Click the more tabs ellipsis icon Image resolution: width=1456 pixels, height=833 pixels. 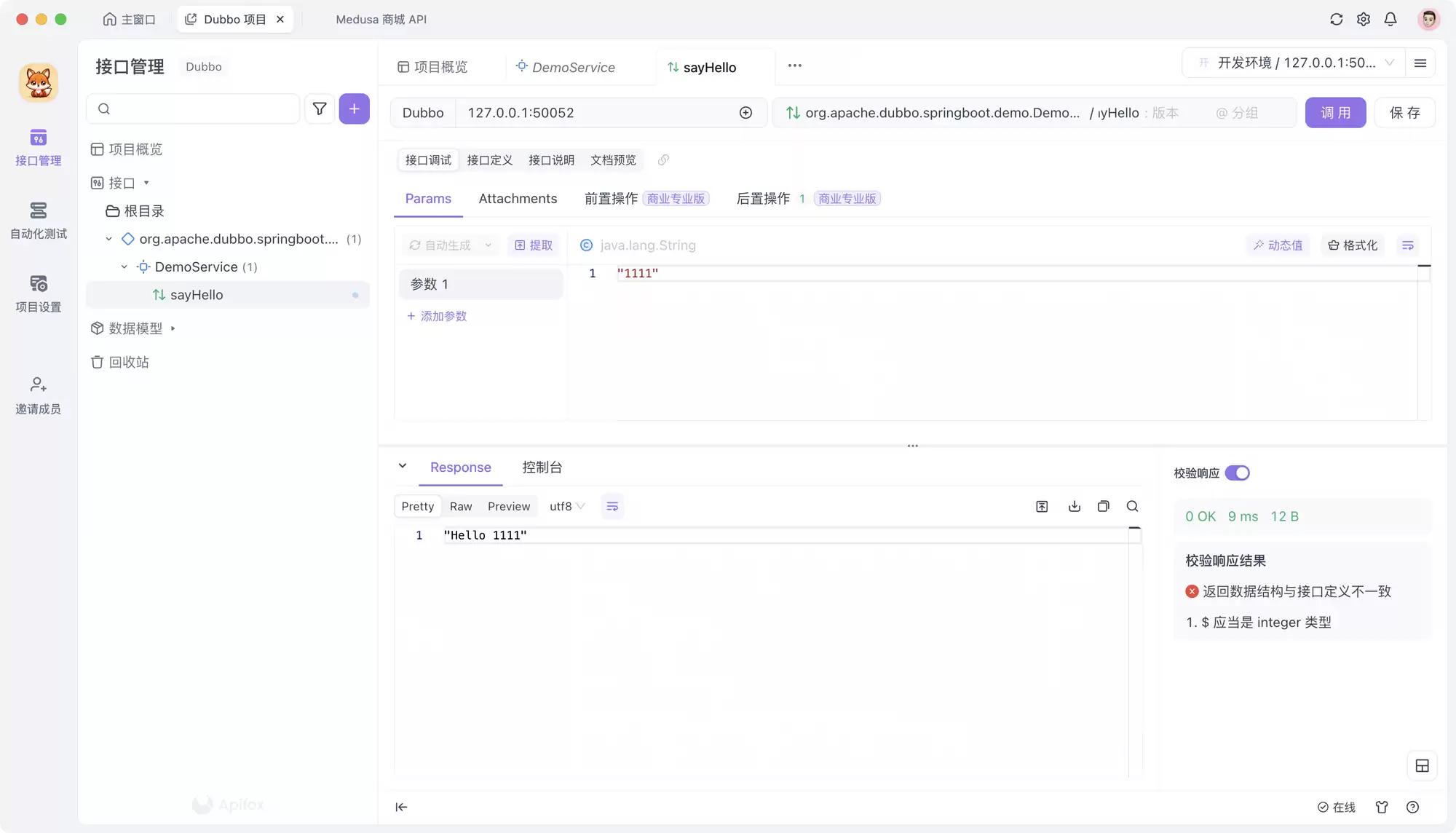[795, 66]
